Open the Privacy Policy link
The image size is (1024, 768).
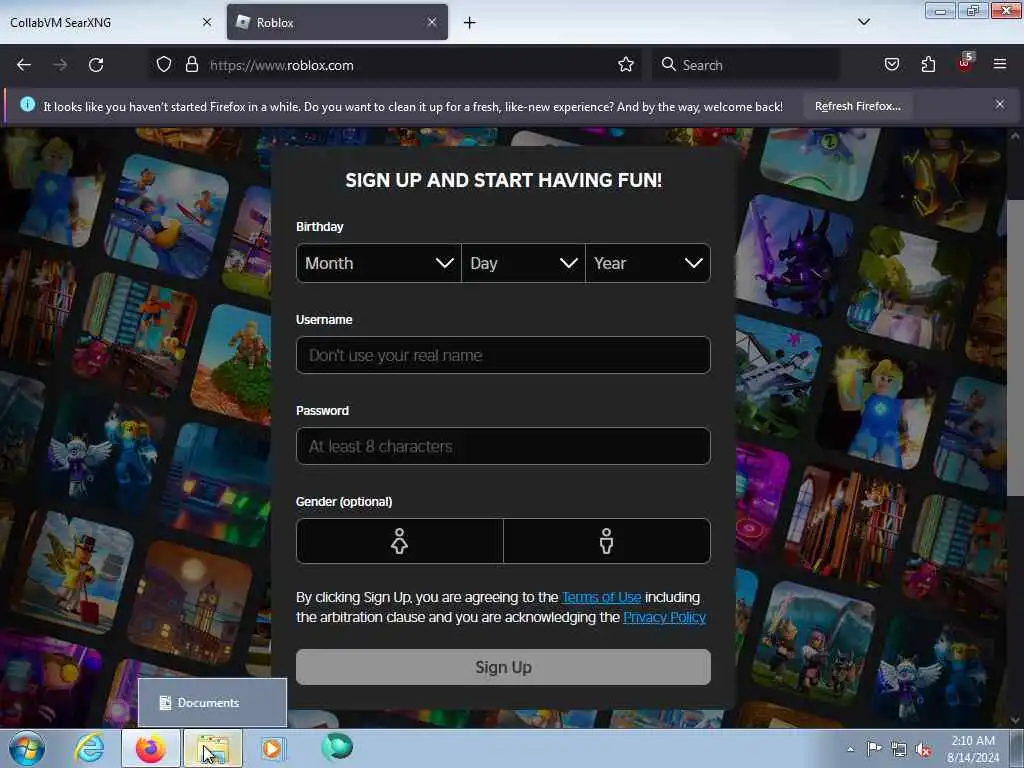tap(664, 617)
